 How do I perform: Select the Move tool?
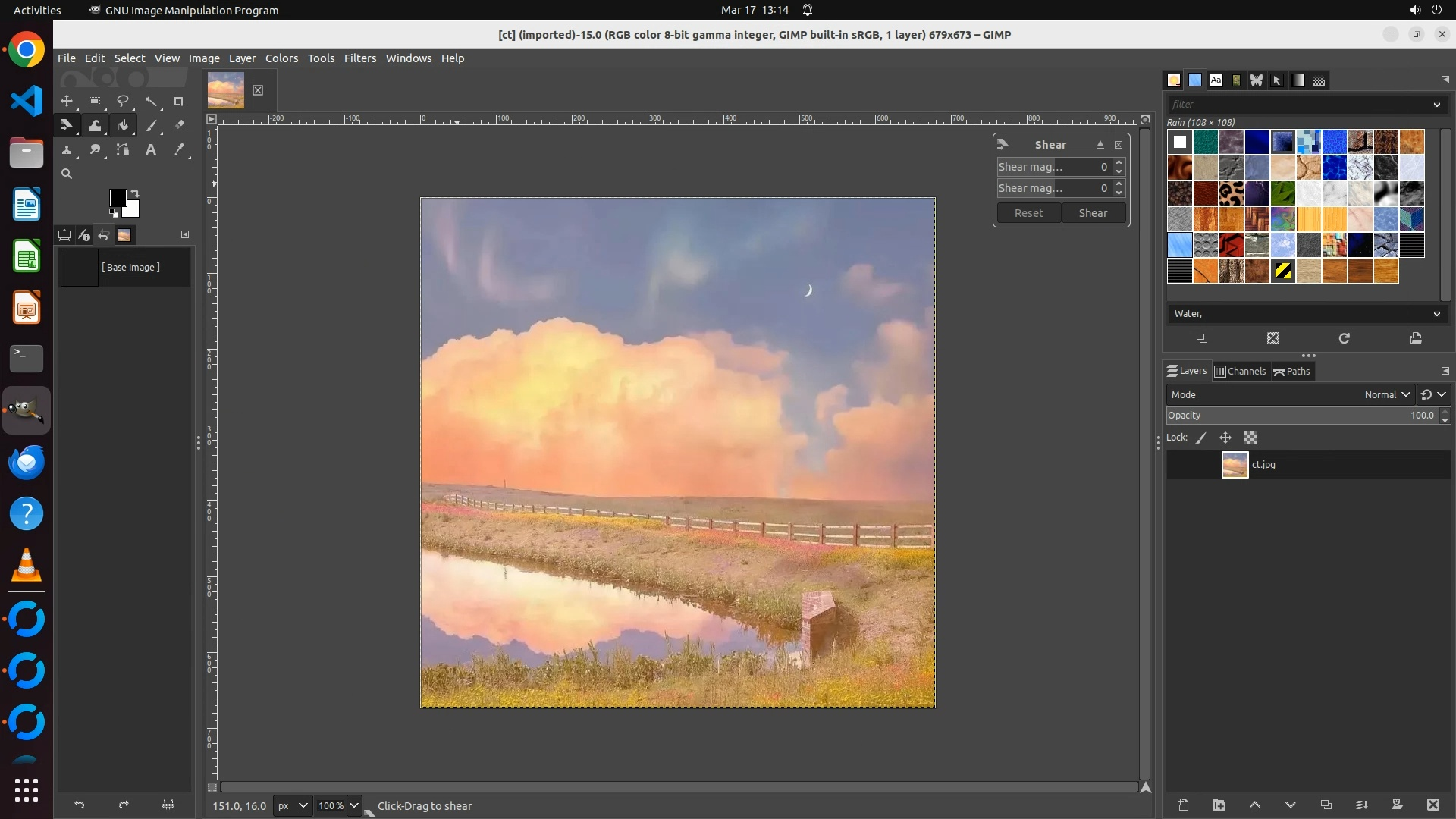[67, 101]
